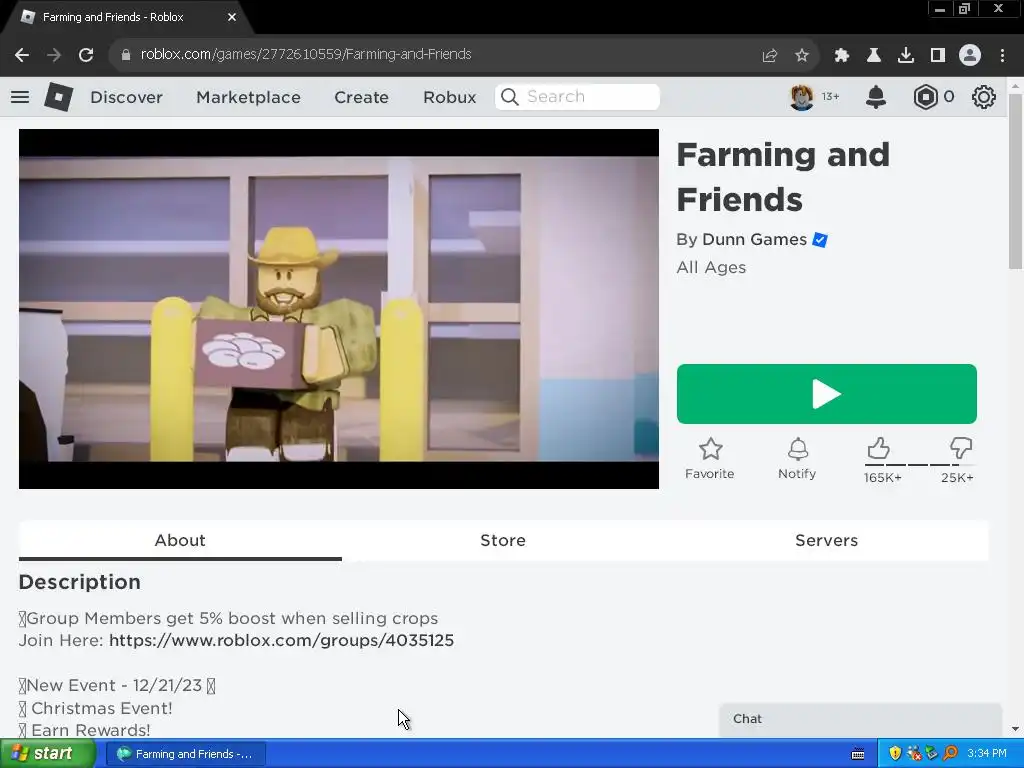Open Roblox settings gear
Image resolution: width=1024 pixels, height=768 pixels.
984,97
